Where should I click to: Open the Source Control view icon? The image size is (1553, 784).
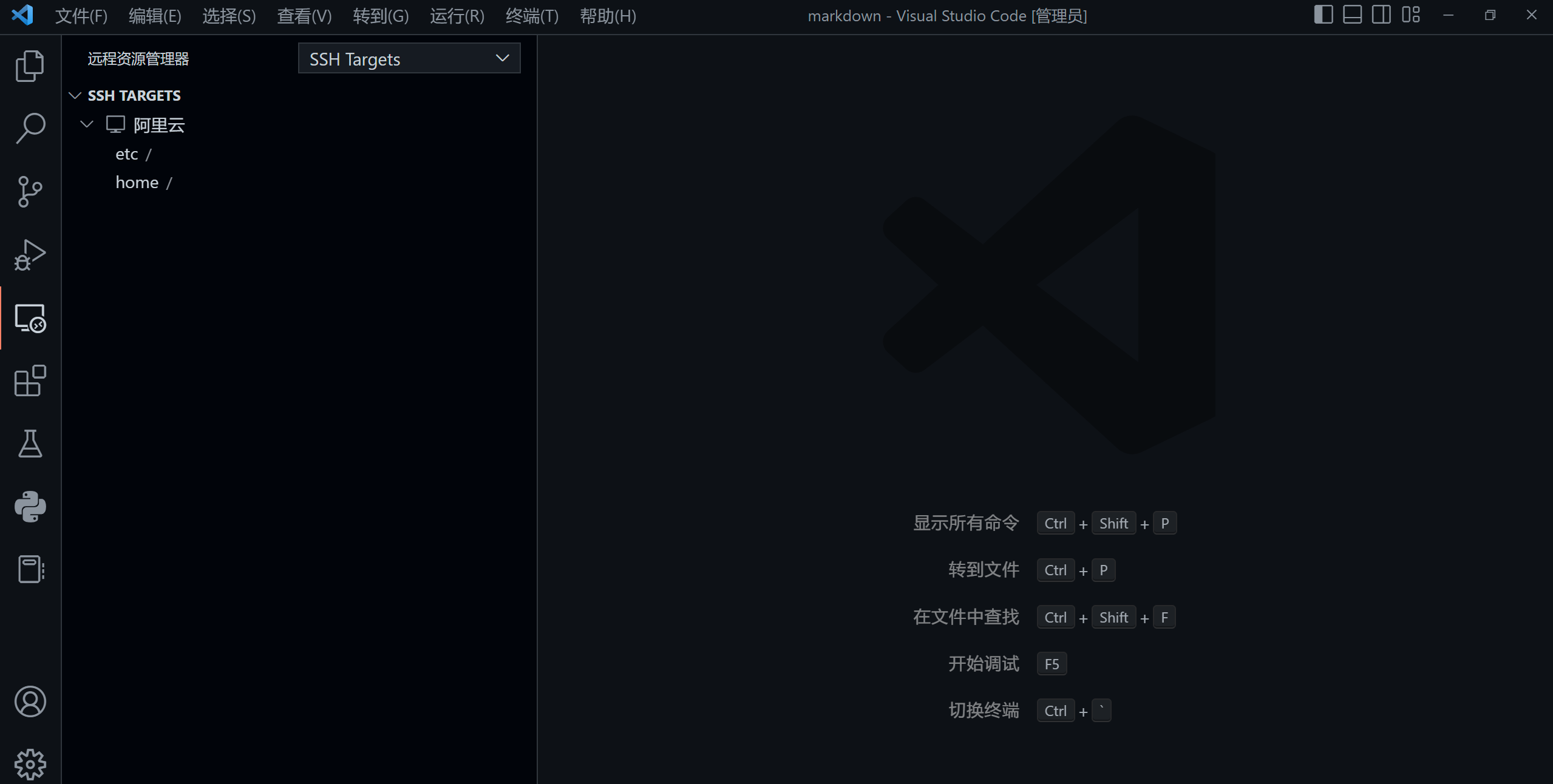point(30,192)
